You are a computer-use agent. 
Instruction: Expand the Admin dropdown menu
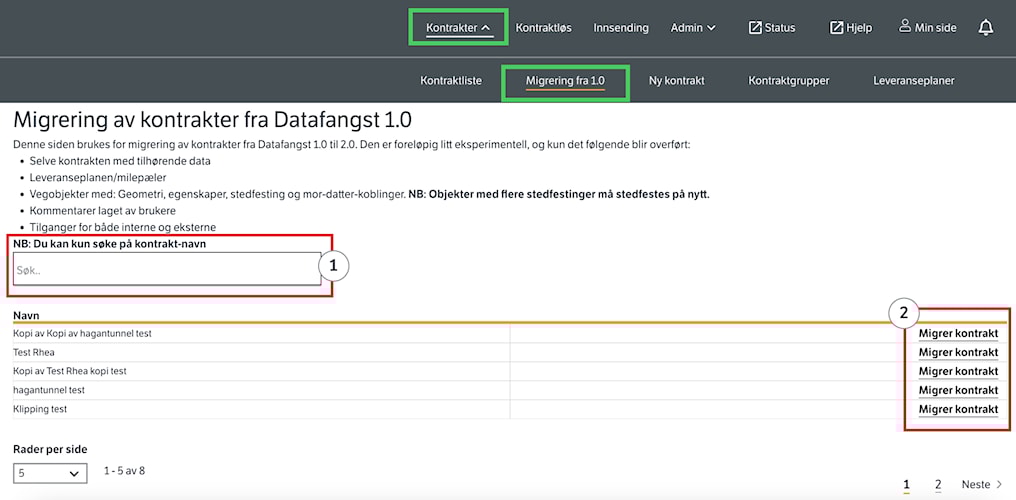pyautogui.click(x=693, y=28)
